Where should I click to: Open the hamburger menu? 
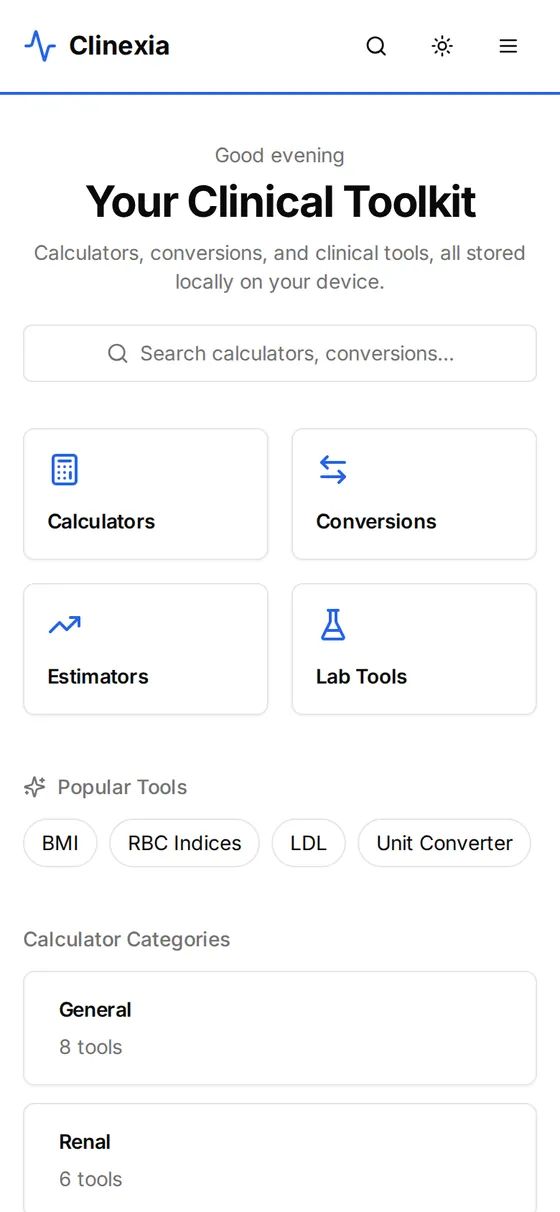508,46
